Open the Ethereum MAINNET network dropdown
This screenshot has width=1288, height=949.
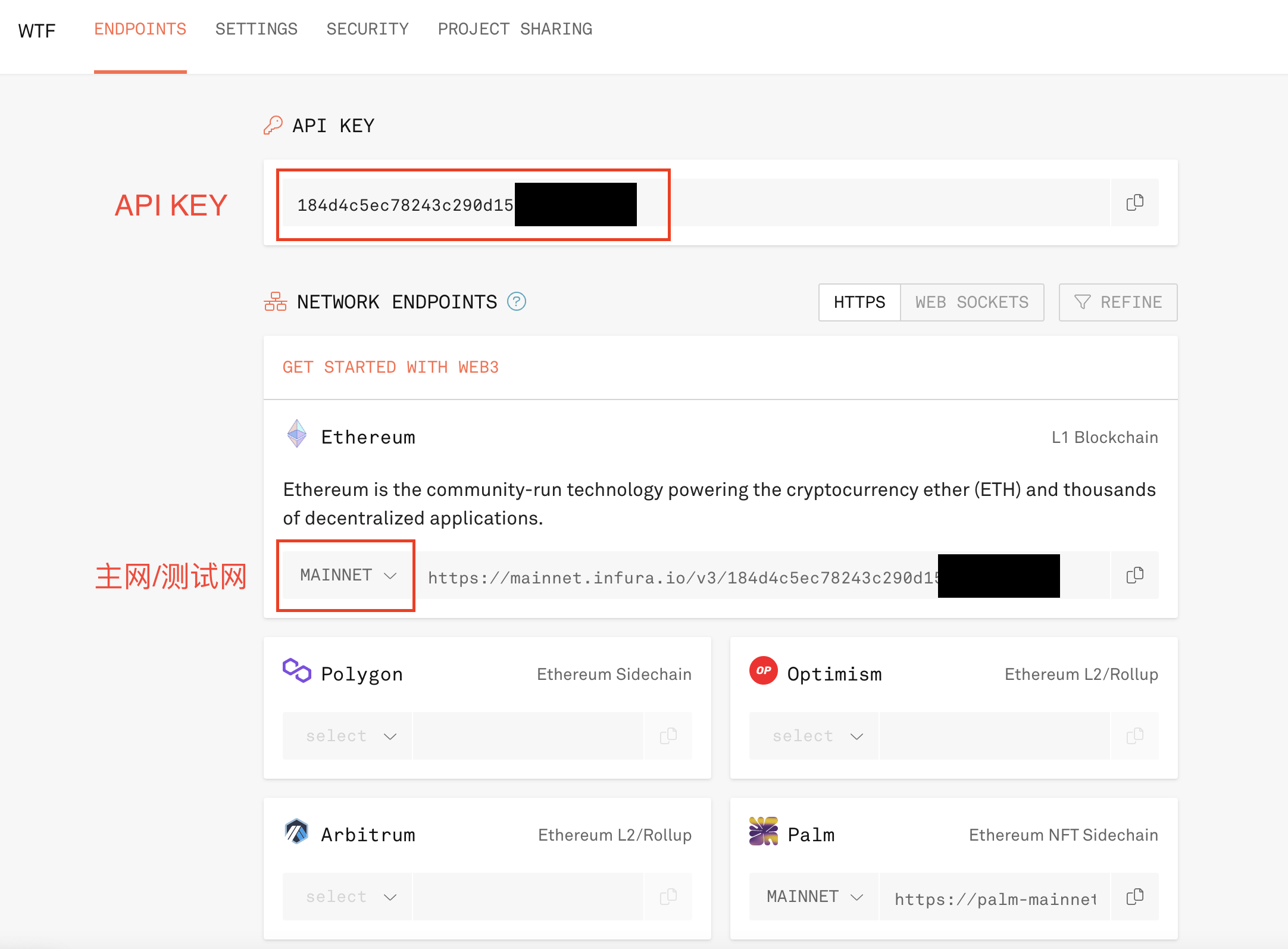tap(345, 575)
